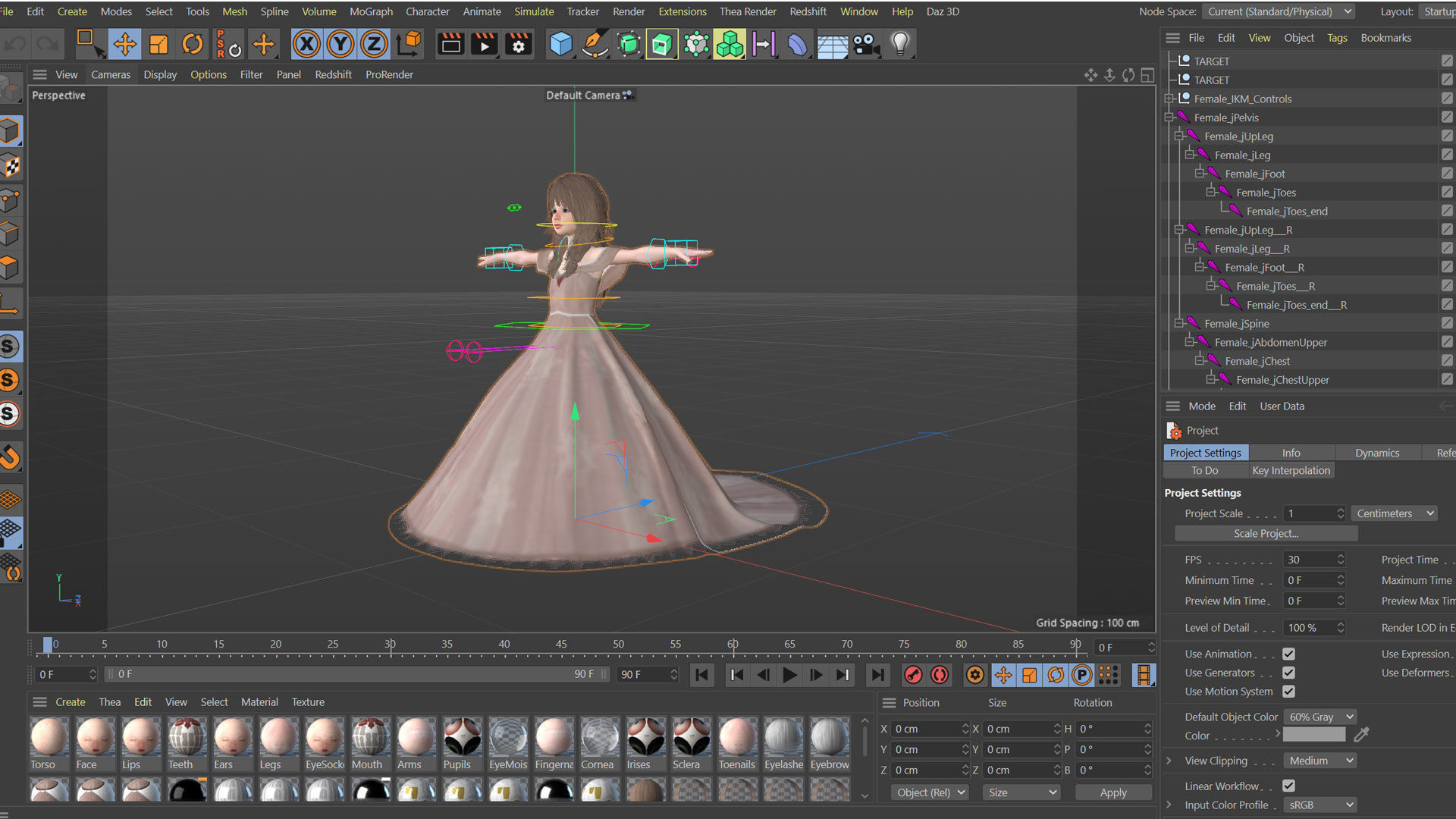Select the Move tool in top toolbar
Image resolution: width=1456 pixels, height=819 pixels.
point(124,44)
